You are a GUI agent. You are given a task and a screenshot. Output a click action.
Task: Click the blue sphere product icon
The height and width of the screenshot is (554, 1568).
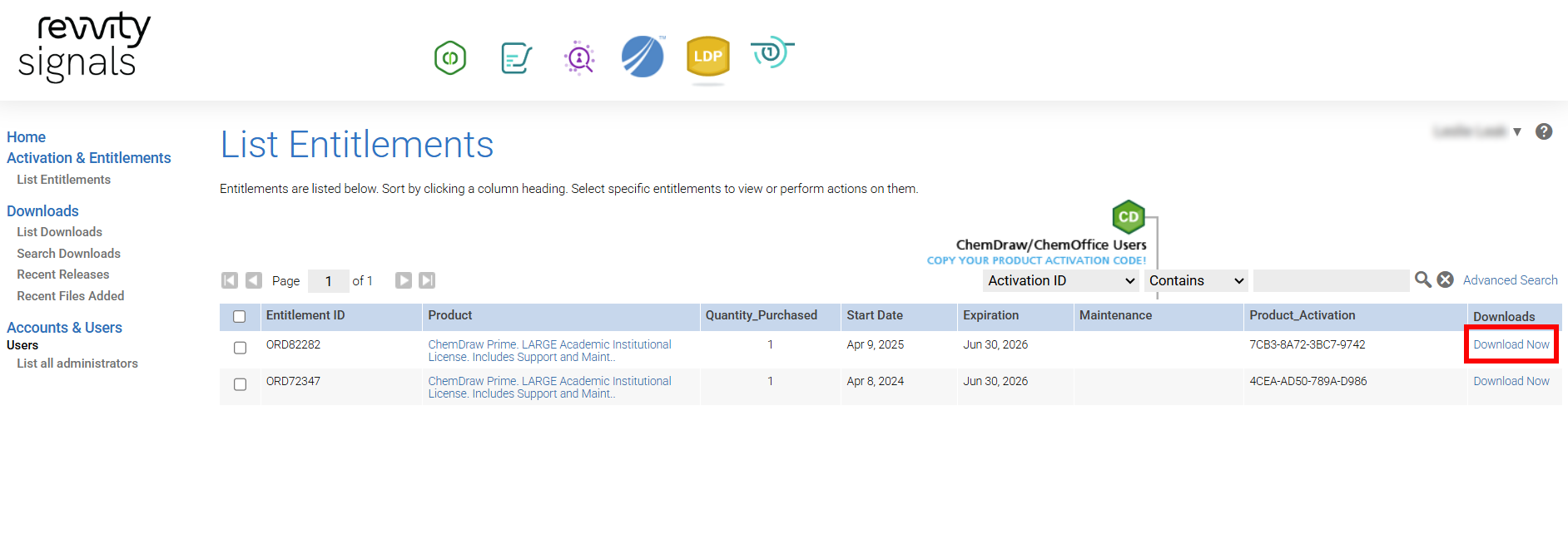pos(643,57)
